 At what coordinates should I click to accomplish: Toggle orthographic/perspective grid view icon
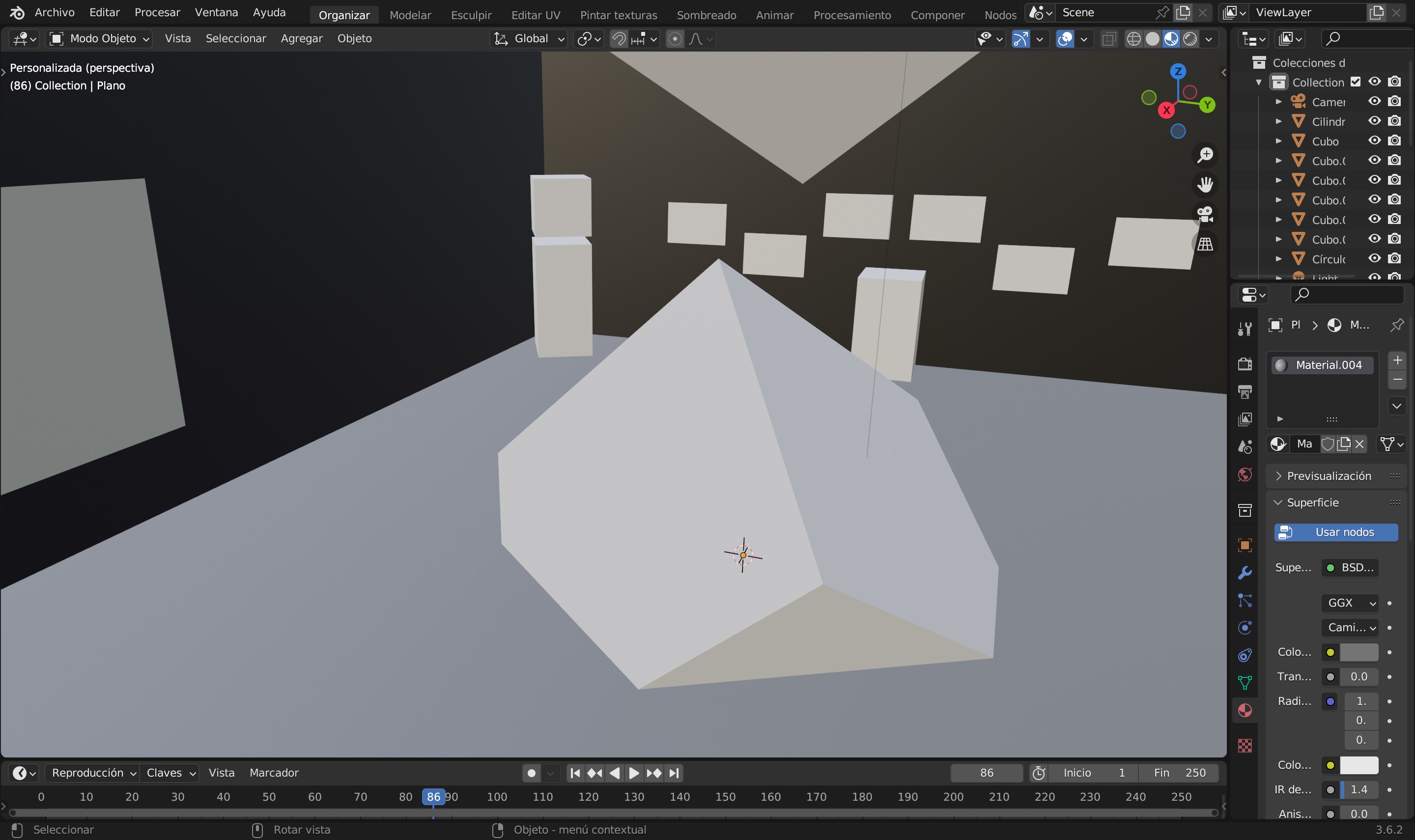1205,244
